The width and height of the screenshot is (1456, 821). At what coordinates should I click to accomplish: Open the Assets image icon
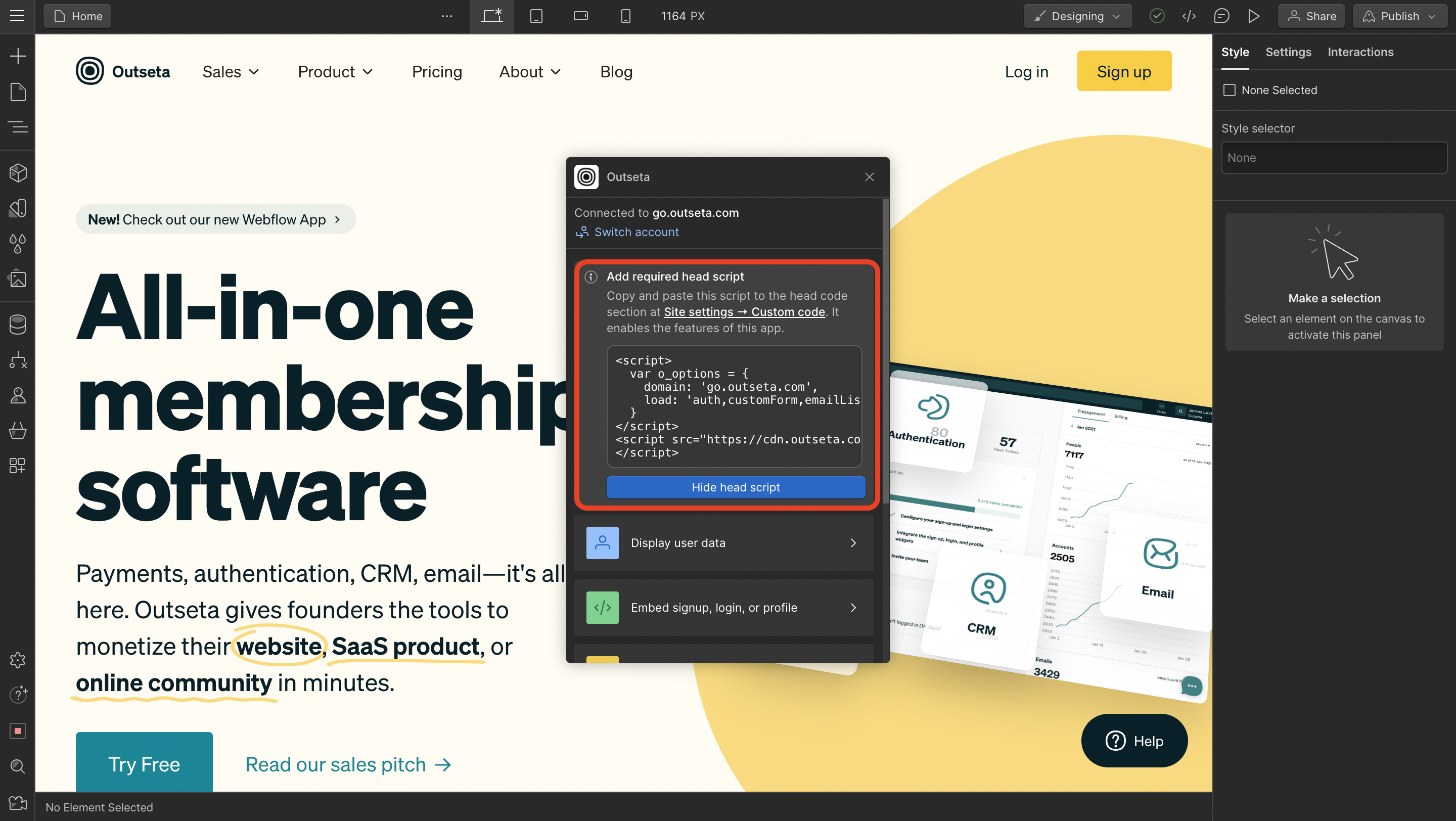coord(18,279)
